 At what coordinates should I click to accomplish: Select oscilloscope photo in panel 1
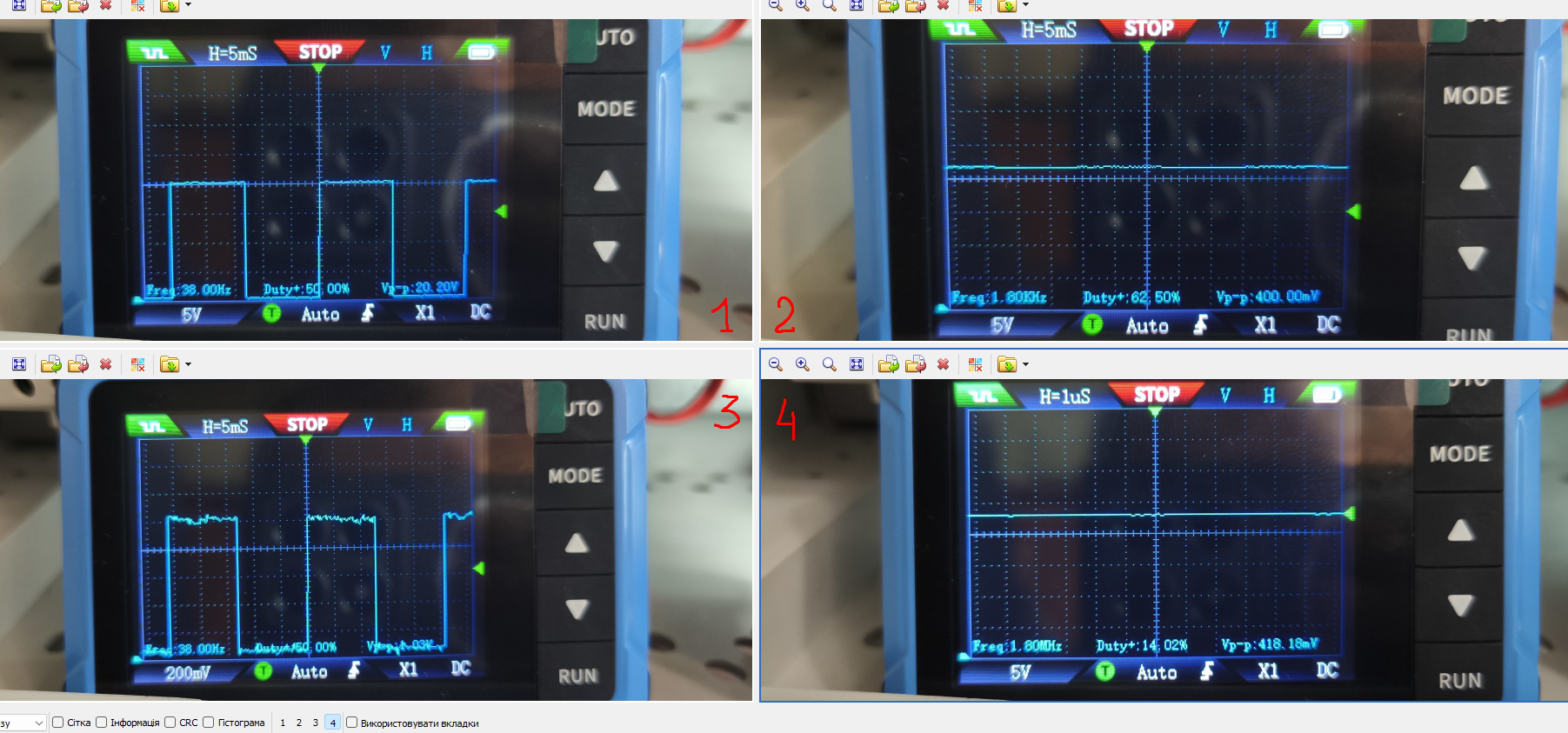click(x=376, y=180)
